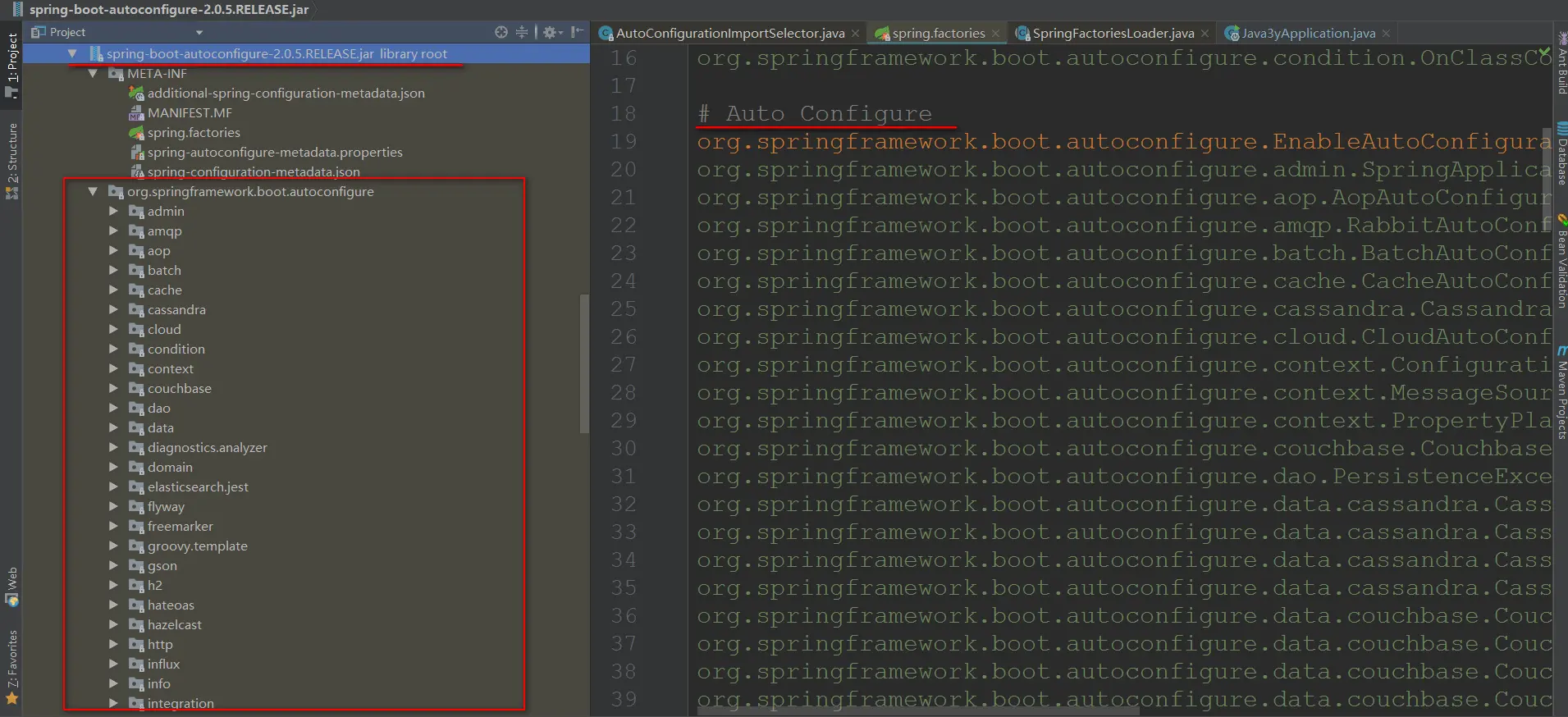Select the hazelcast package
Viewport: 1568px width, 717px height.
coord(174,624)
